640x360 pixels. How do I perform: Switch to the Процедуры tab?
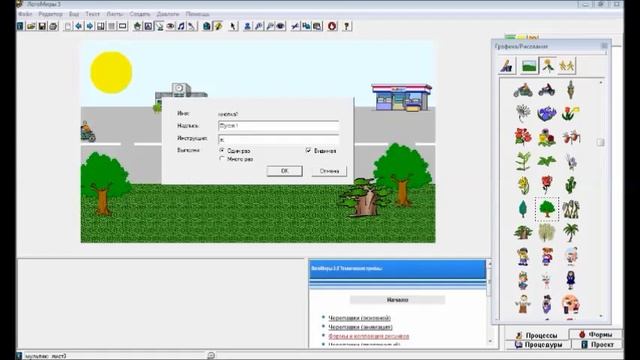point(538,344)
